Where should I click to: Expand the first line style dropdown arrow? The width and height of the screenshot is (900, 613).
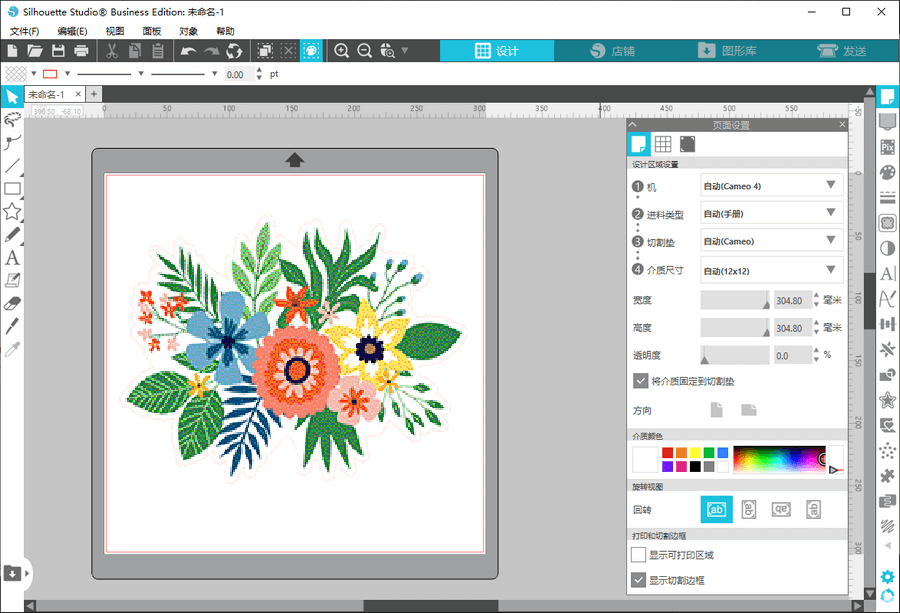pos(141,73)
